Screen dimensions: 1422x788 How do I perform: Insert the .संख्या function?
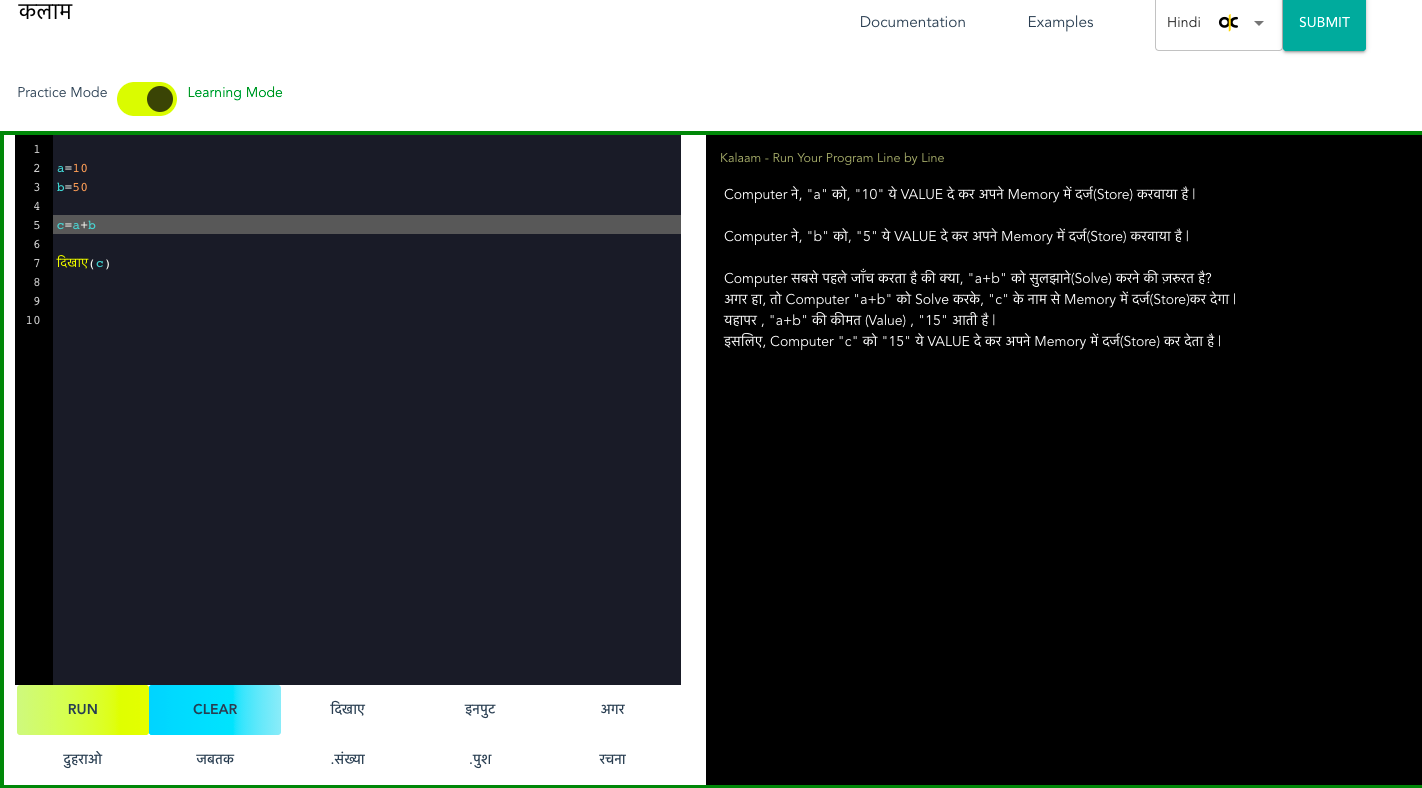(x=347, y=759)
